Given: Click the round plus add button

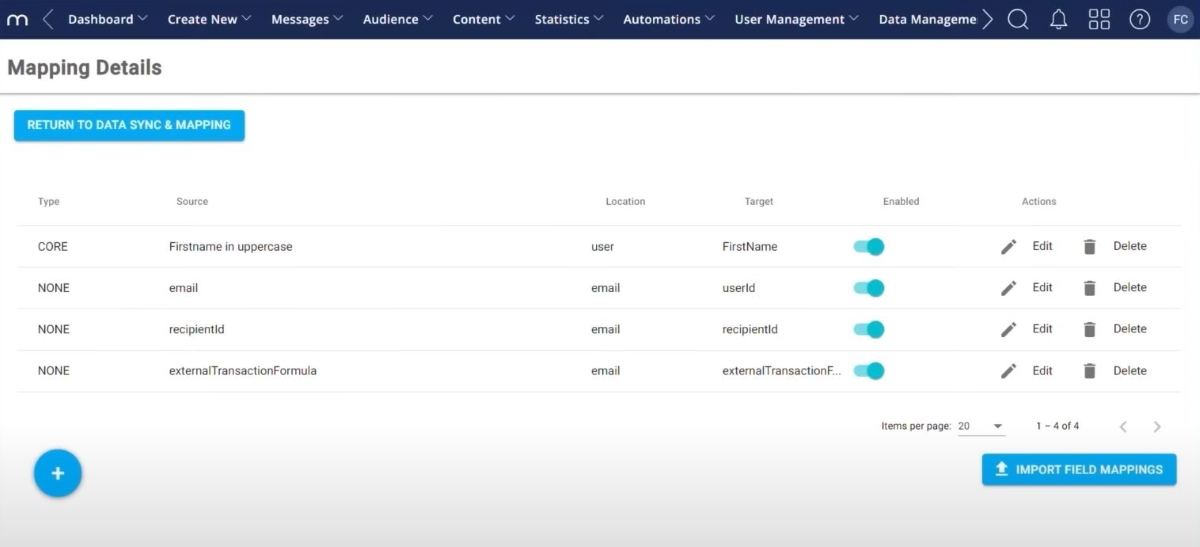Looking at the screenshot, I should tap(58, 473).
